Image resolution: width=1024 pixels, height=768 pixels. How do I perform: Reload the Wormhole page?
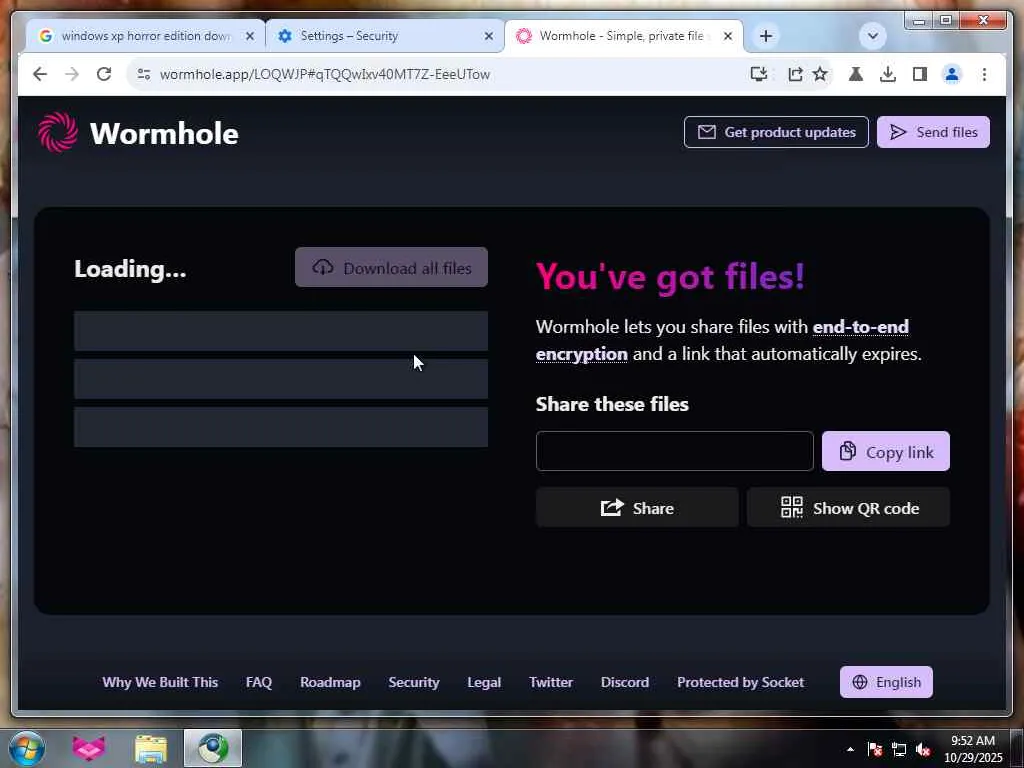click(104, 74)
